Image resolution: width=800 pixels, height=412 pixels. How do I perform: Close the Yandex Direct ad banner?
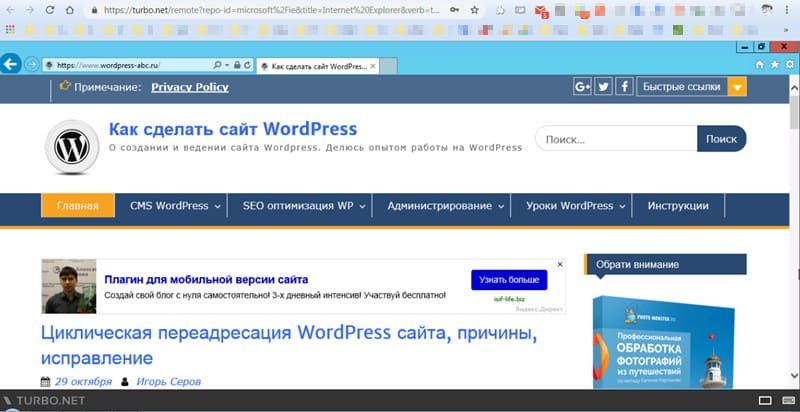pos(560,264)
